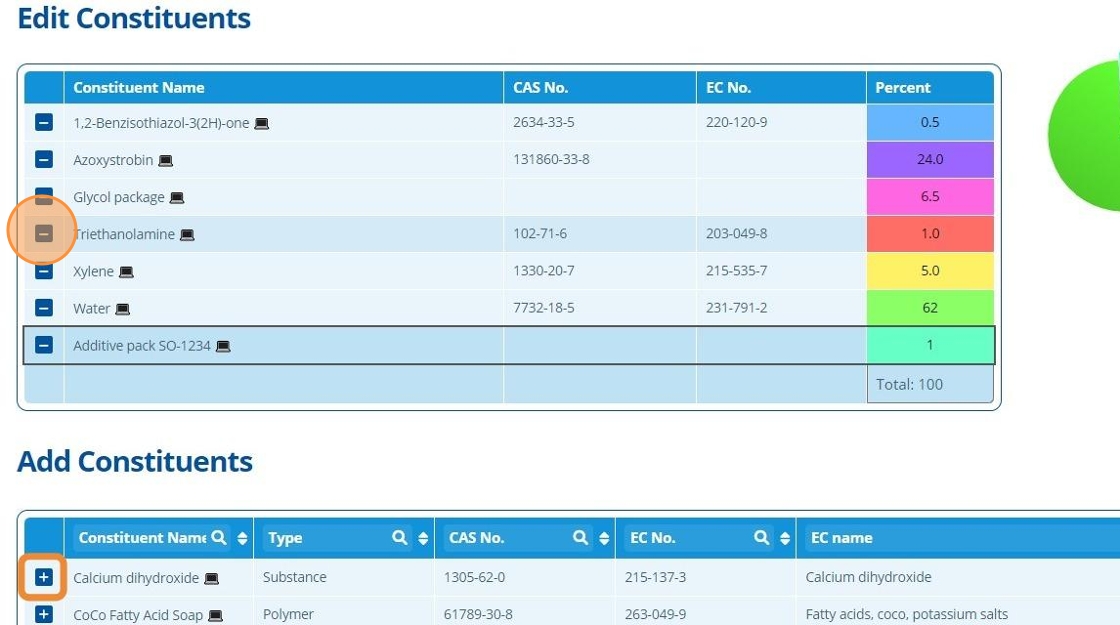Select EC number 215-535-7
This screenshot has width=1120, height=625.
736,271
